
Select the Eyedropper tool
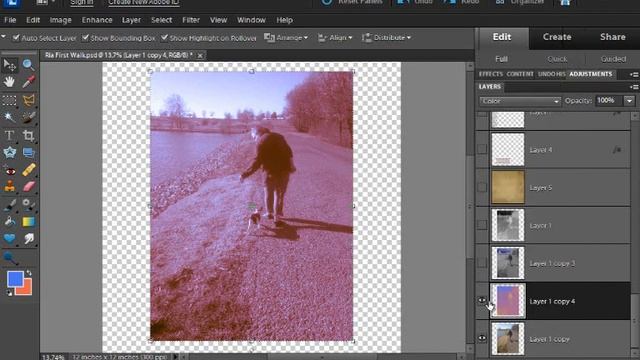(28, 82)
